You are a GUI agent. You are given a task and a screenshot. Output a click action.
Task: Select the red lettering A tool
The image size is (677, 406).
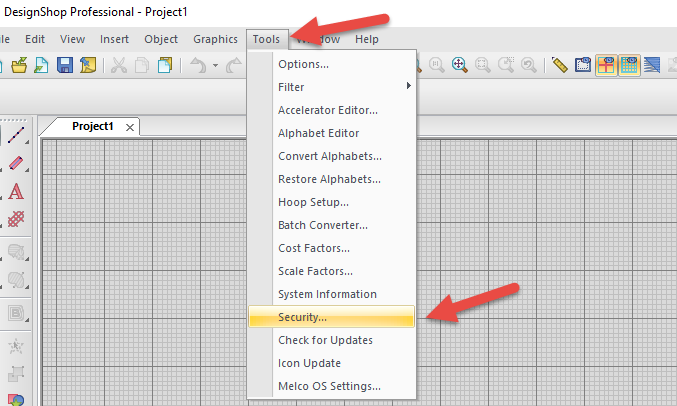point(16,191)
